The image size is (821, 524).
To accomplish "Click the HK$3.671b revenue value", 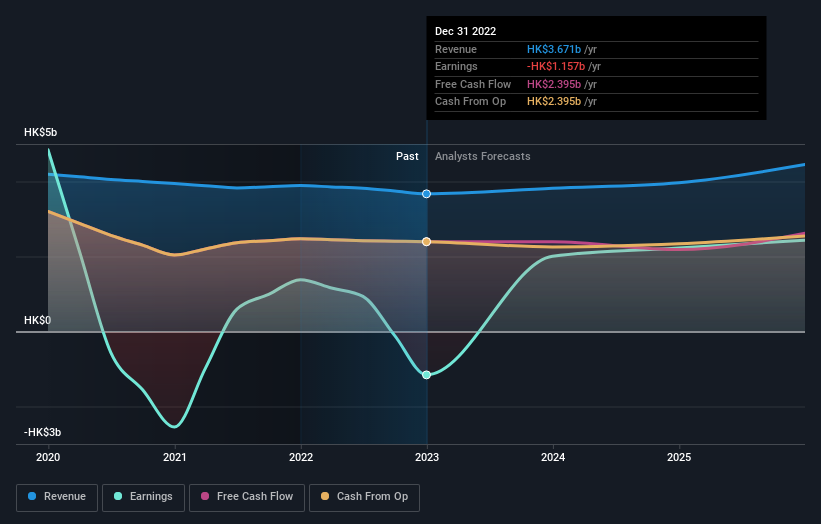I will [x=554, y=49].
